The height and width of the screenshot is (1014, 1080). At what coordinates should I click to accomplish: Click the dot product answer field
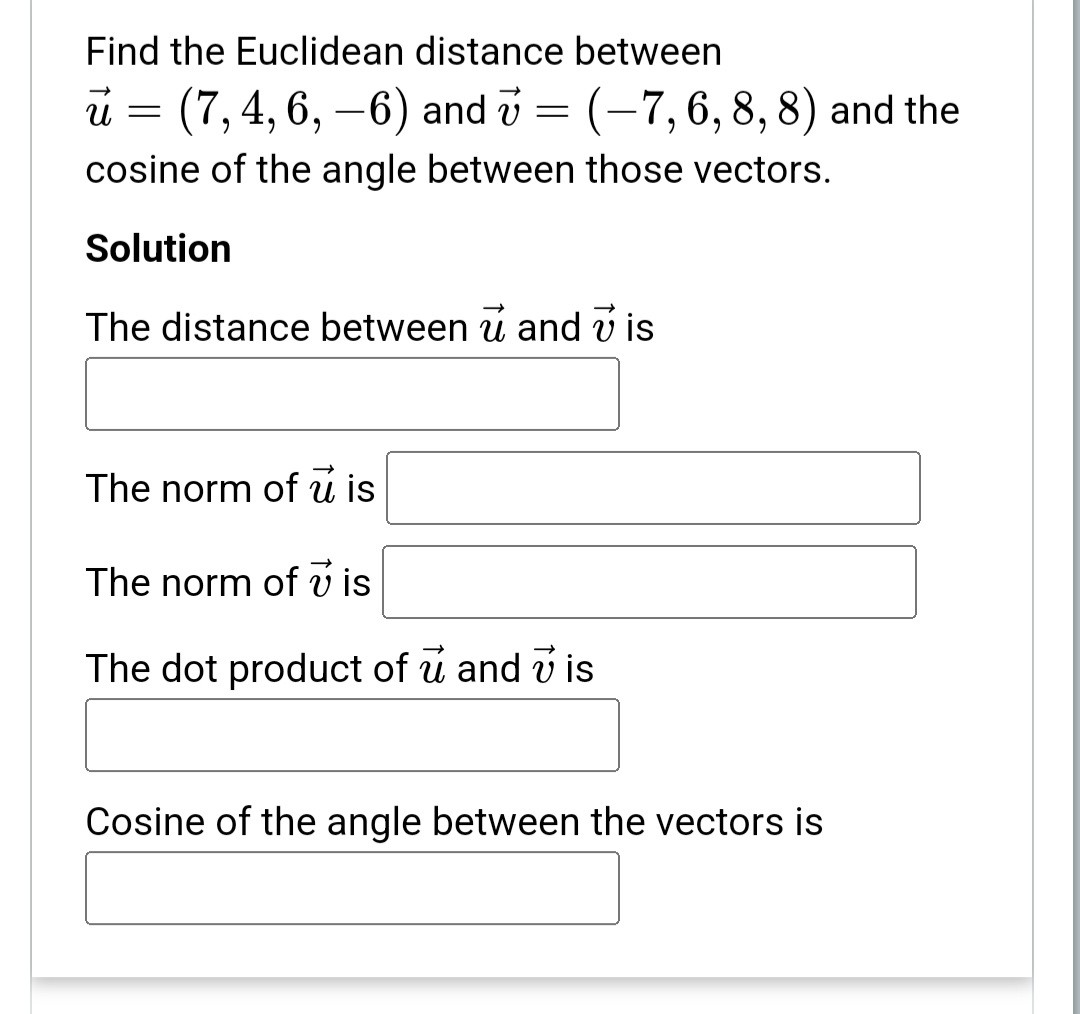(352, 735)
